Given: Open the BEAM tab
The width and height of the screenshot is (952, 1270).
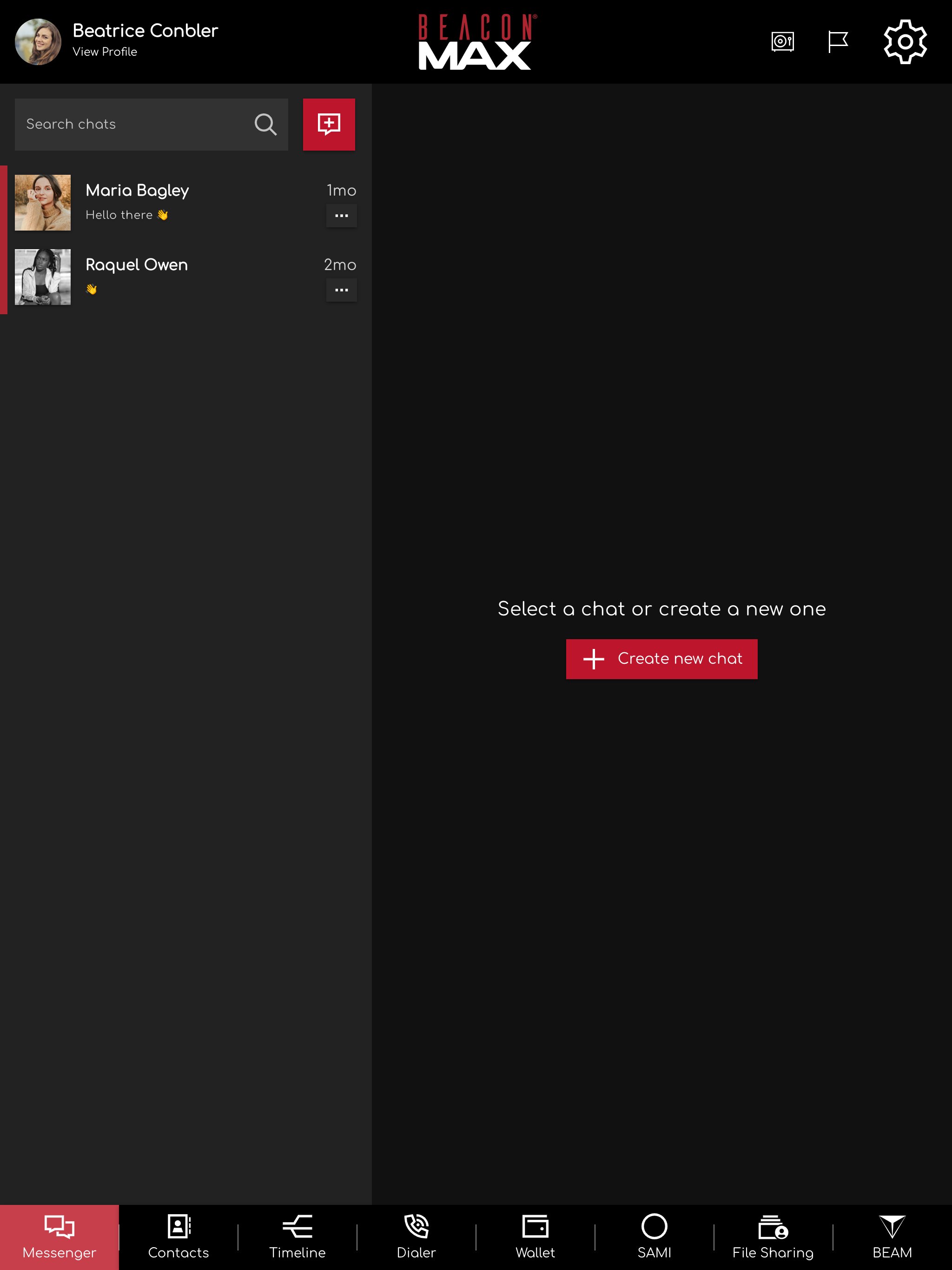Looking at the screenshot, I should click(892, 1237).
